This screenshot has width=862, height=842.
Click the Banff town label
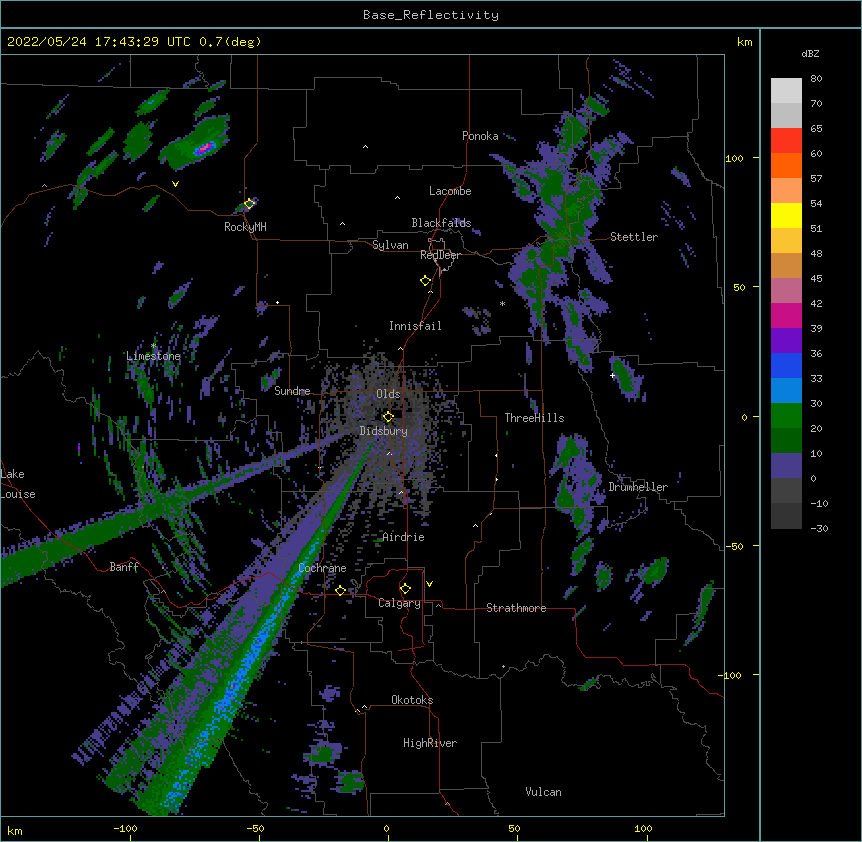click(x=124, y=567)
